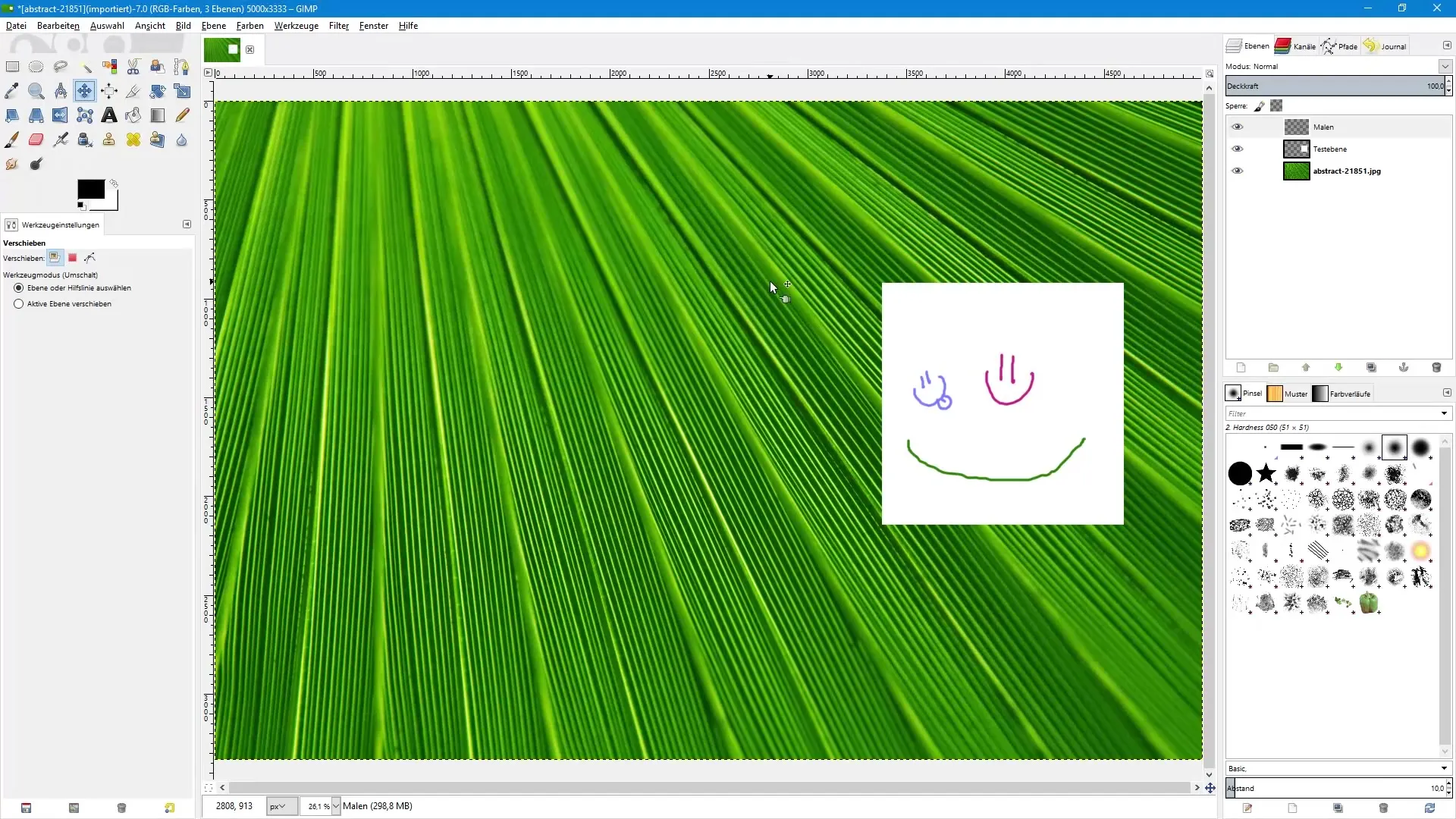Switch to the Journal tab

(x=1385, y=46)
